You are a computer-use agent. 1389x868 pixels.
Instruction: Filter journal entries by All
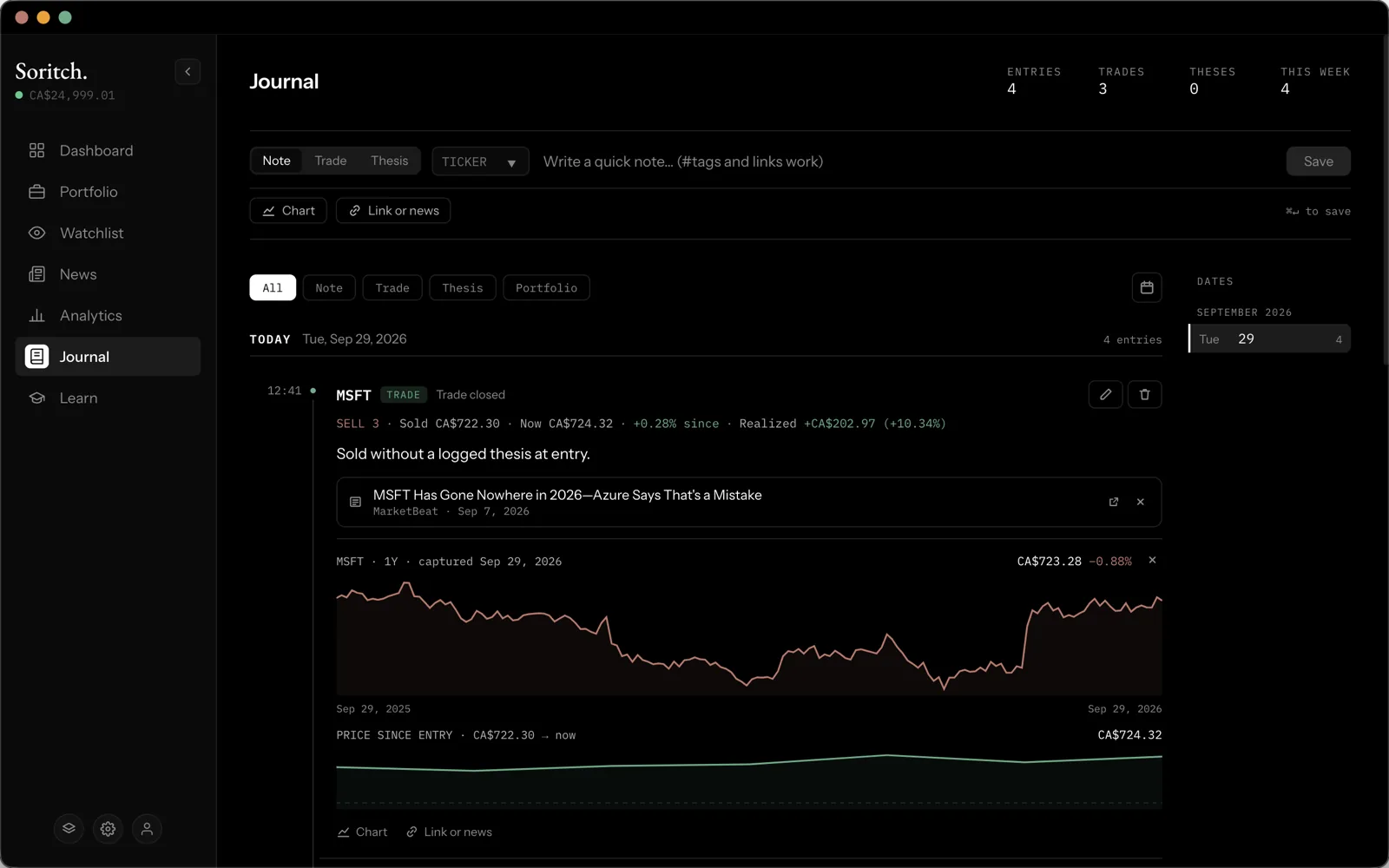[x=273, y=288]
